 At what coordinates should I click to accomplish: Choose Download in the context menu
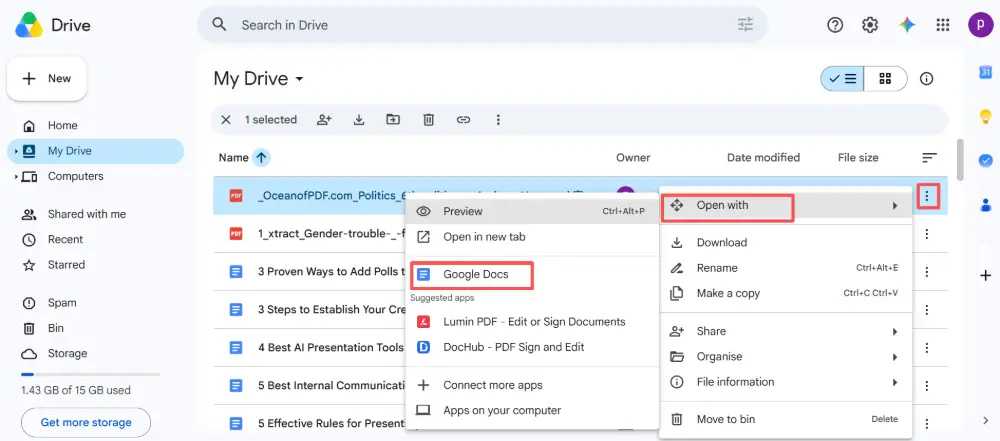point(785,243)
